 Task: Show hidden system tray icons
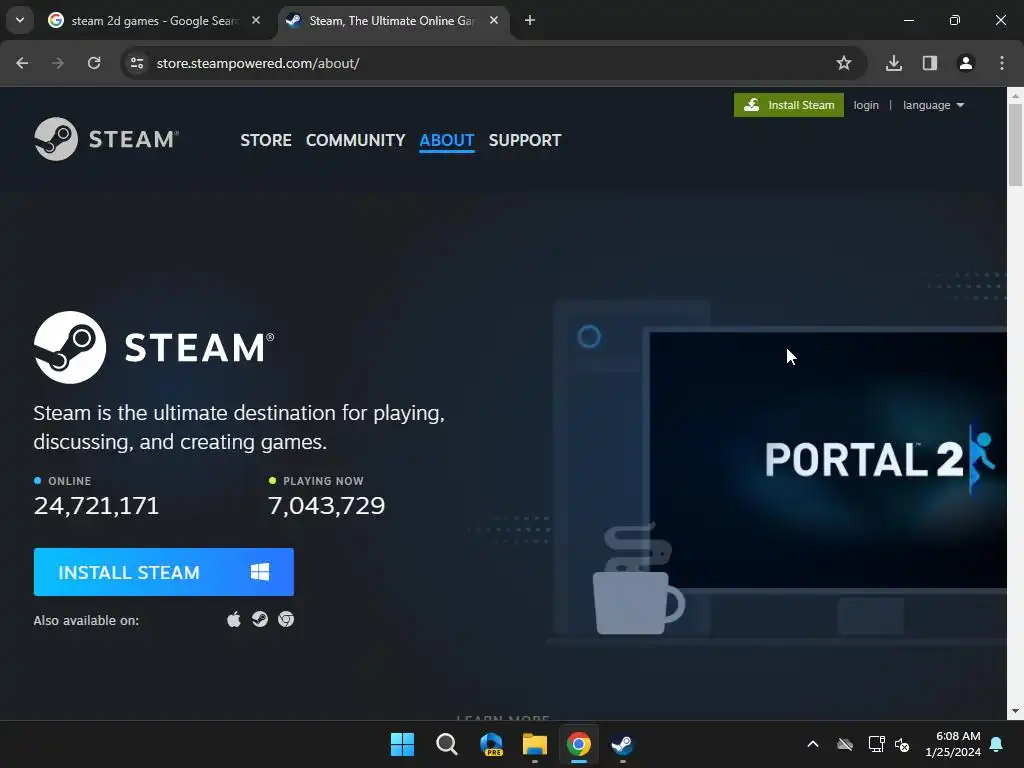pos(813,744)
